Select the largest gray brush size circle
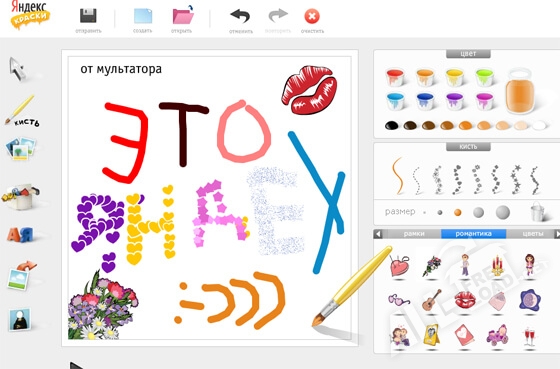560x369 pixels. 503,212
